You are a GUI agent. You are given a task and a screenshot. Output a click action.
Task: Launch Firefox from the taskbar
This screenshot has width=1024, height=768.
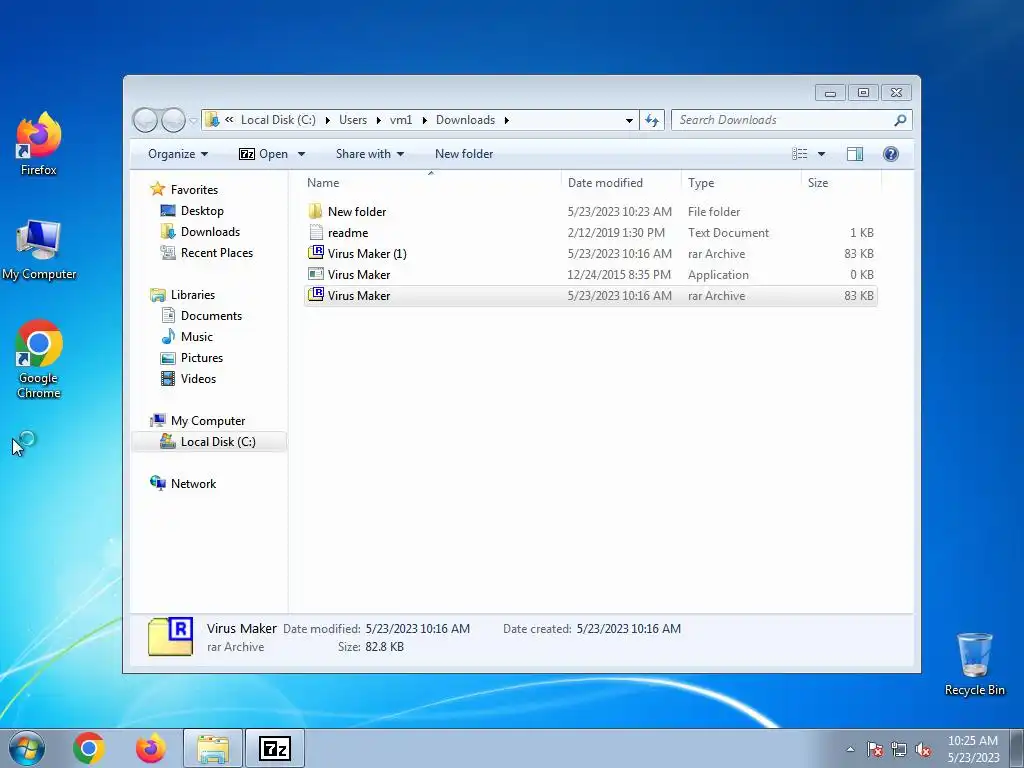tap(150, 748)
